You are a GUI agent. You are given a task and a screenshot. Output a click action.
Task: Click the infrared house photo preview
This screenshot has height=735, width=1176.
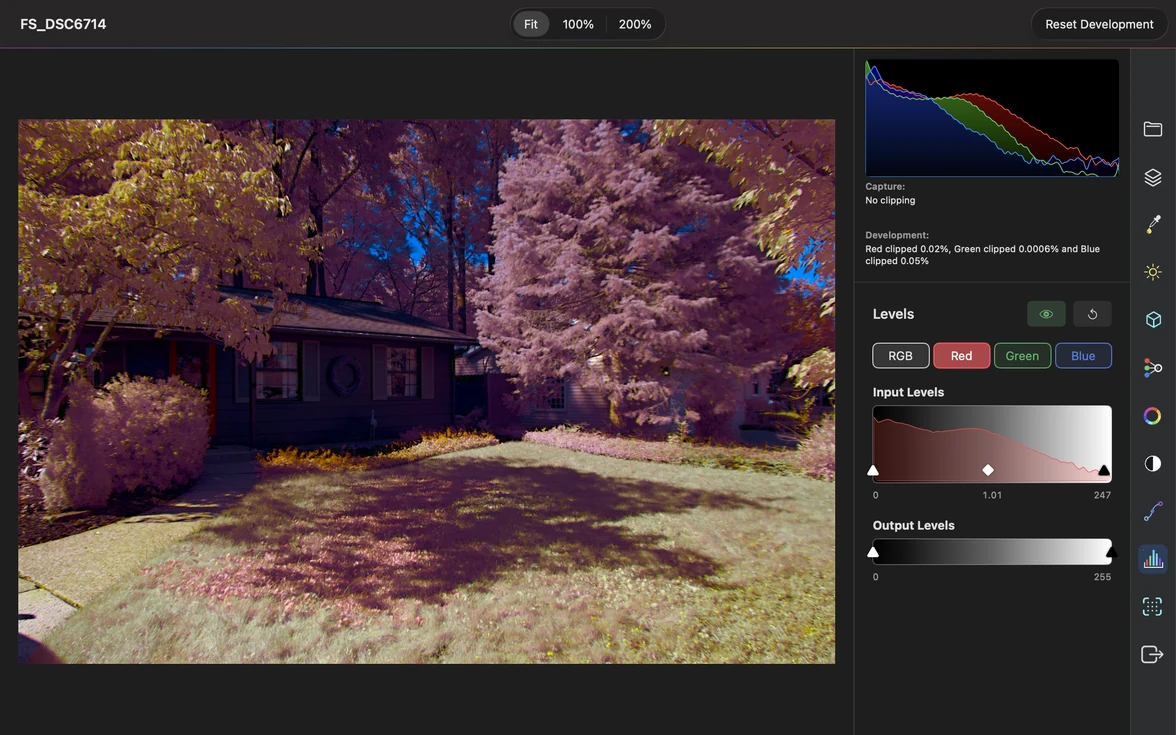coord(426,392)
